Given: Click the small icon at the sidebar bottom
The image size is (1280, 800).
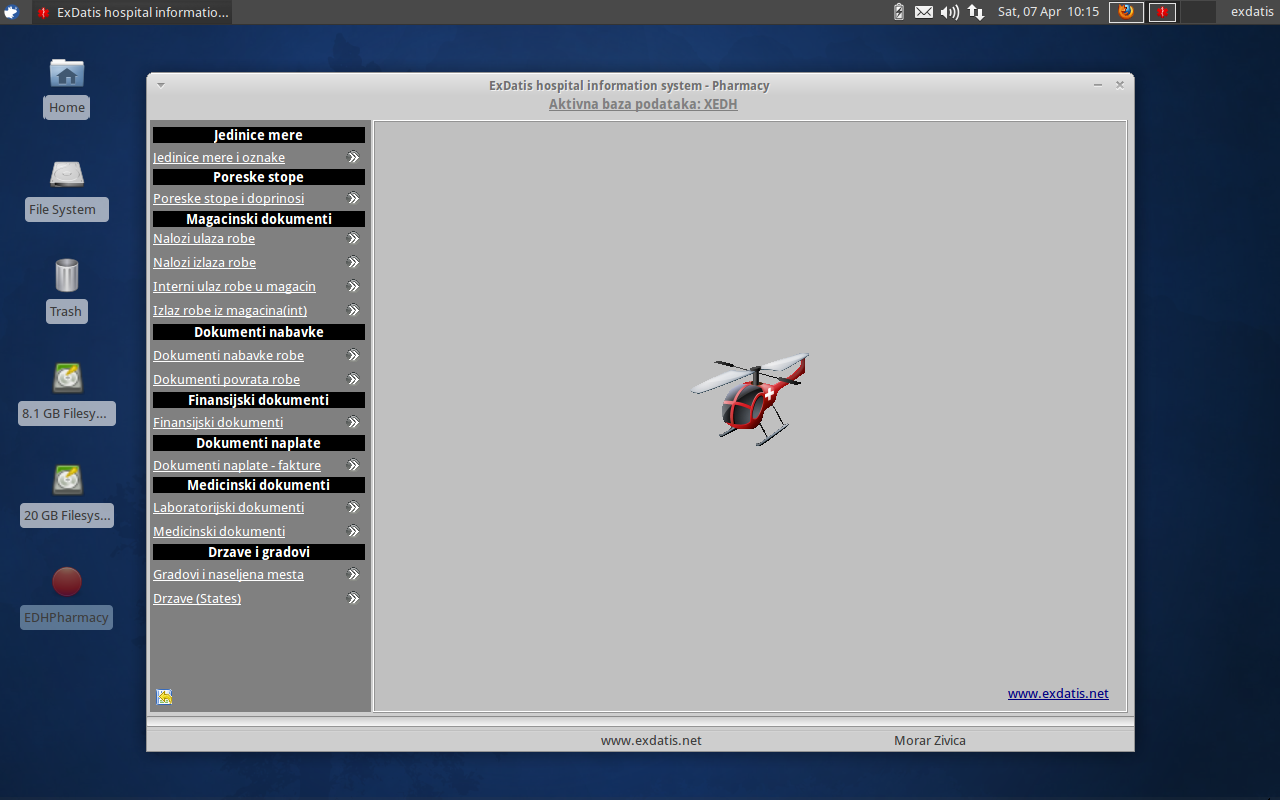Looking at the screenshot, I should click(x=165, y=697).
